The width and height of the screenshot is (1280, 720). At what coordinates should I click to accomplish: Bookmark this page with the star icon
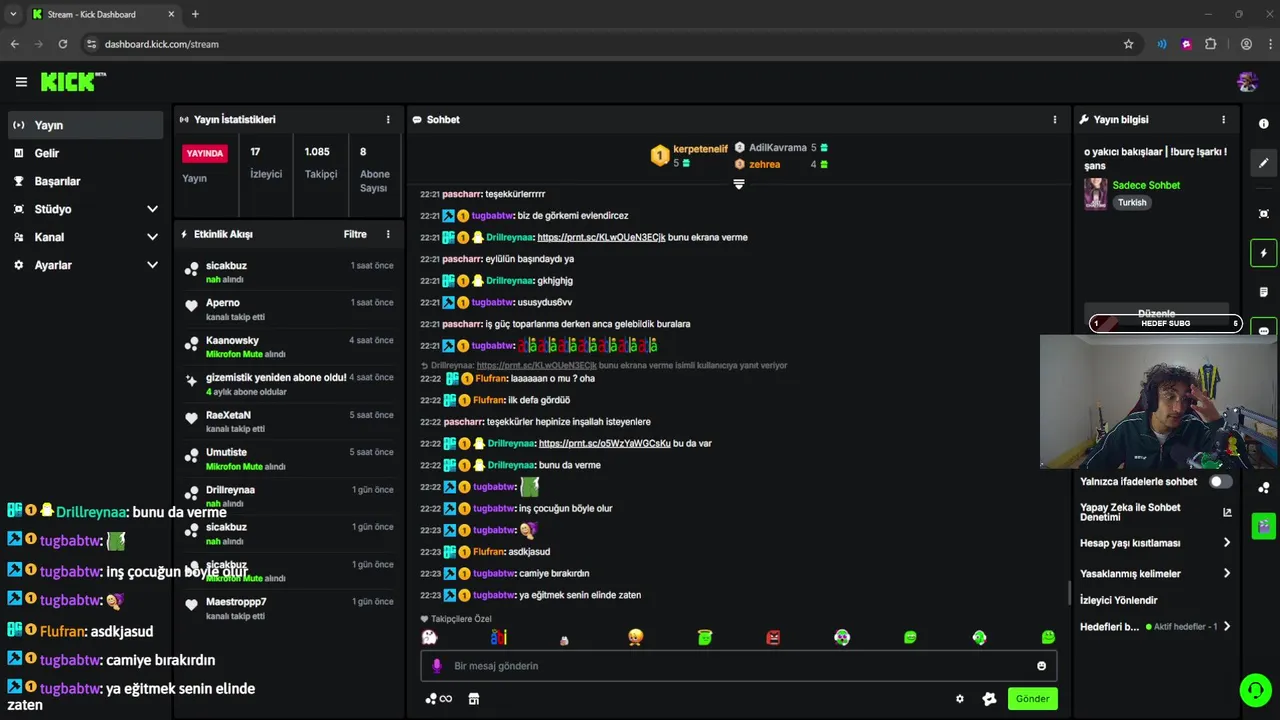tap(1128, 44)
